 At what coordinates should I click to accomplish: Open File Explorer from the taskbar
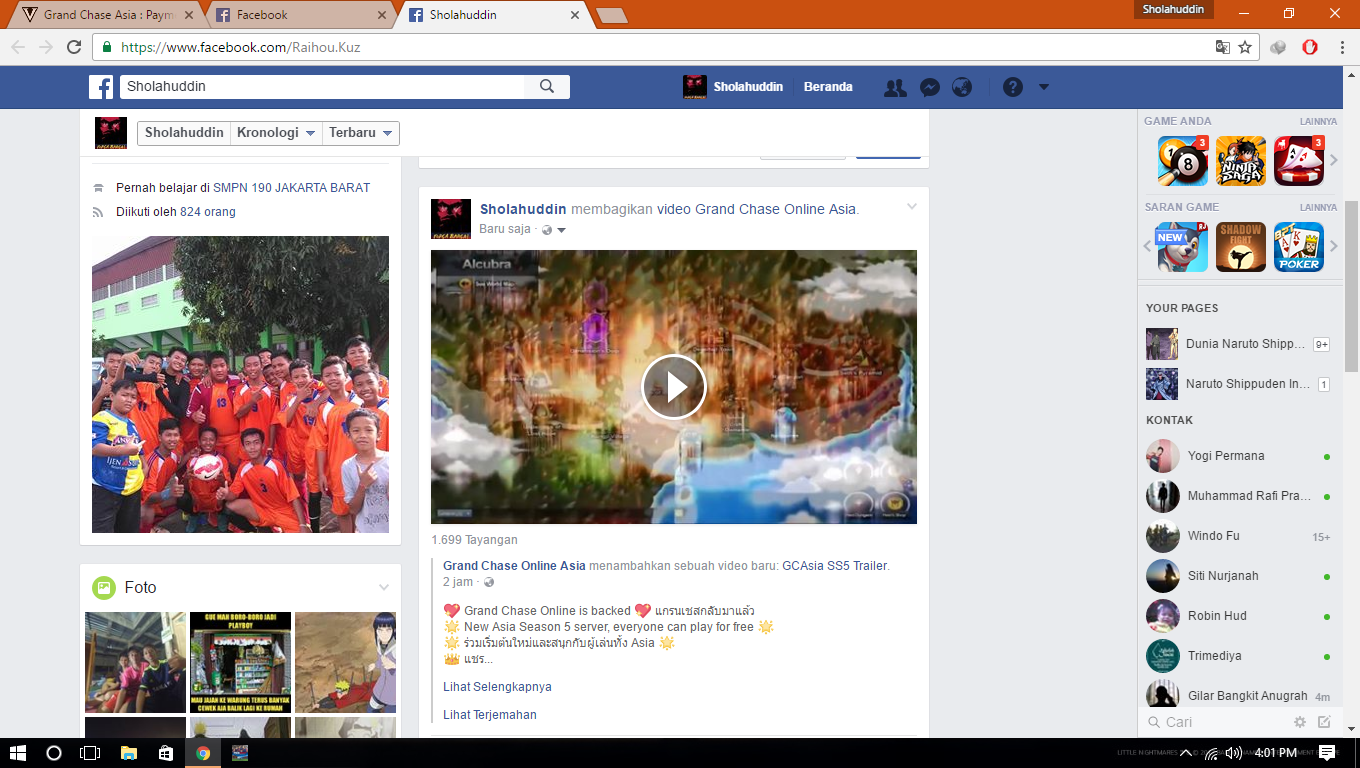coord(128,753)
